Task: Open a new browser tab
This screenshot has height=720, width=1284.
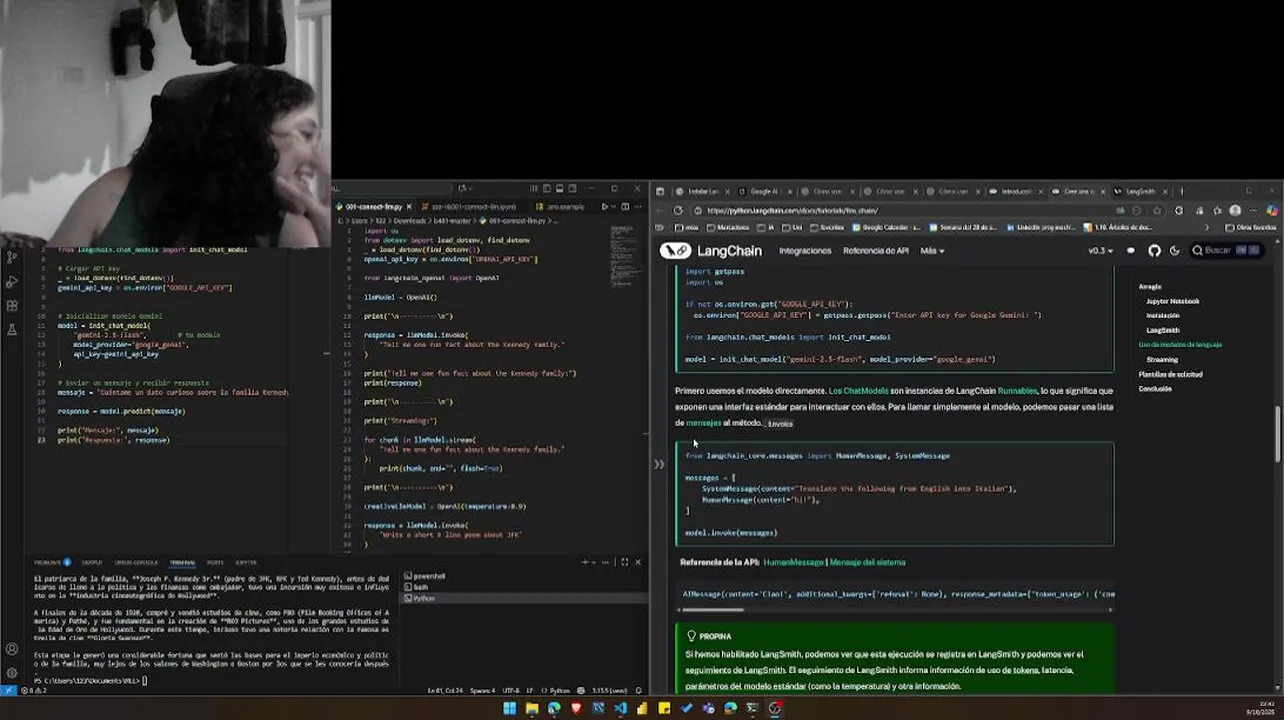Action: (x=1181, y=191)
